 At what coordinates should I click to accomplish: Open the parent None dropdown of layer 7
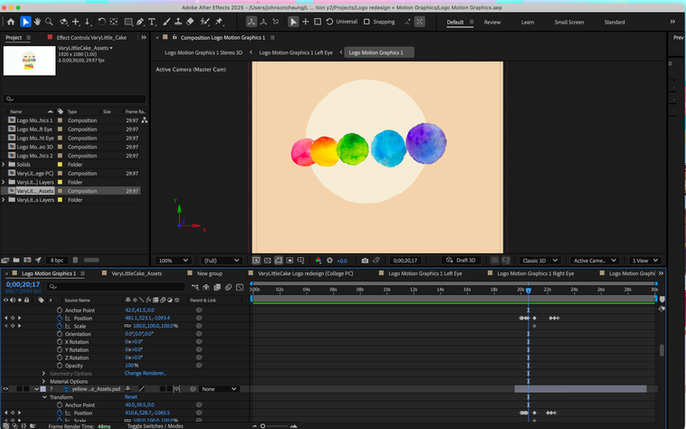click(219, 389)
